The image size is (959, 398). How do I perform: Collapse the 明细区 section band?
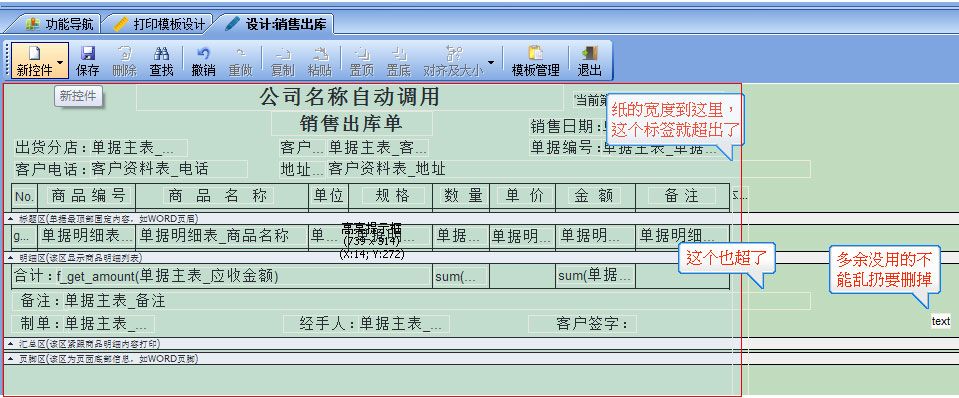click(10, 258)
